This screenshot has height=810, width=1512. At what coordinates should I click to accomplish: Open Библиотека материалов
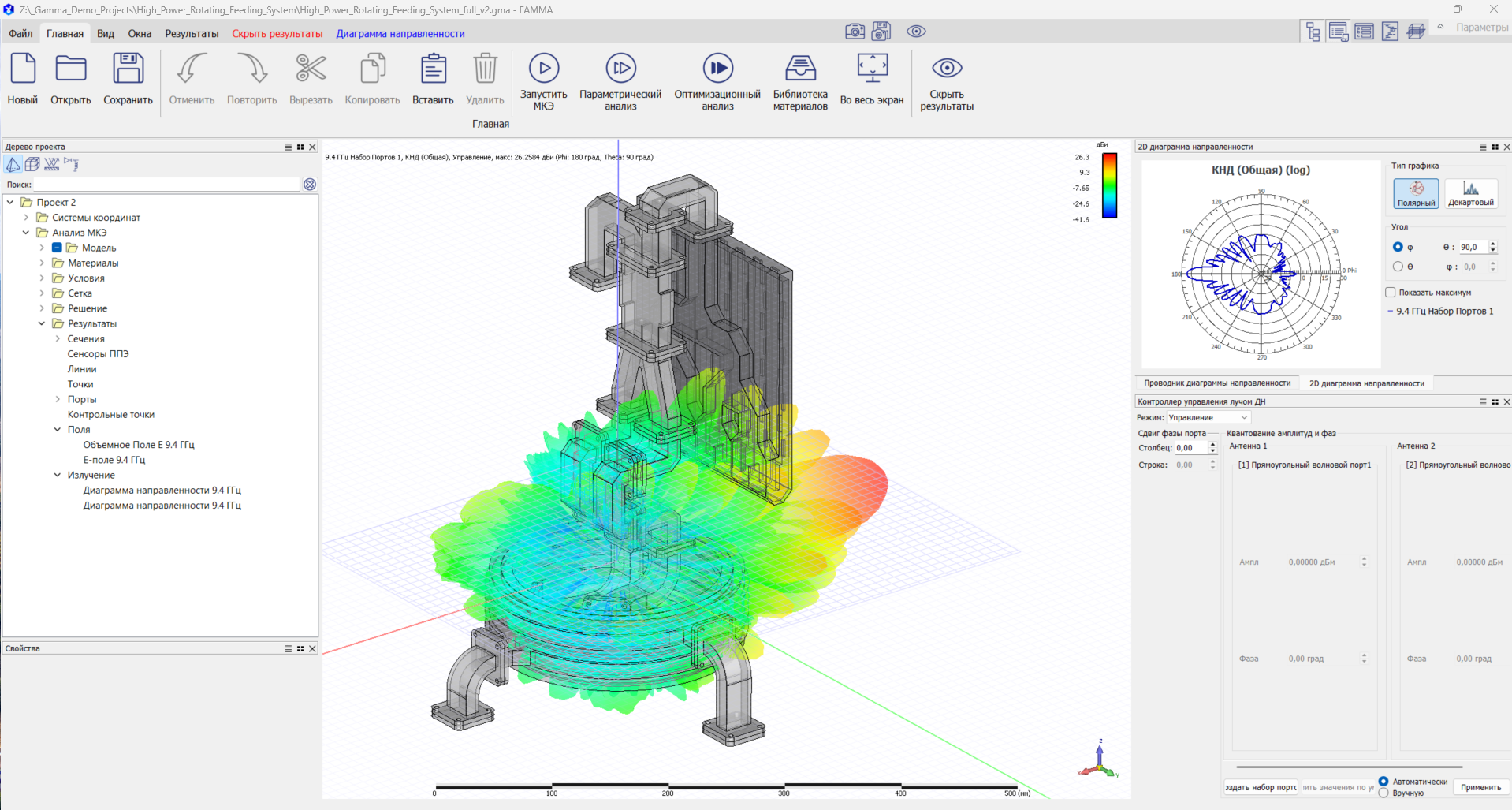pyautogui.click(x=800, y=69)
